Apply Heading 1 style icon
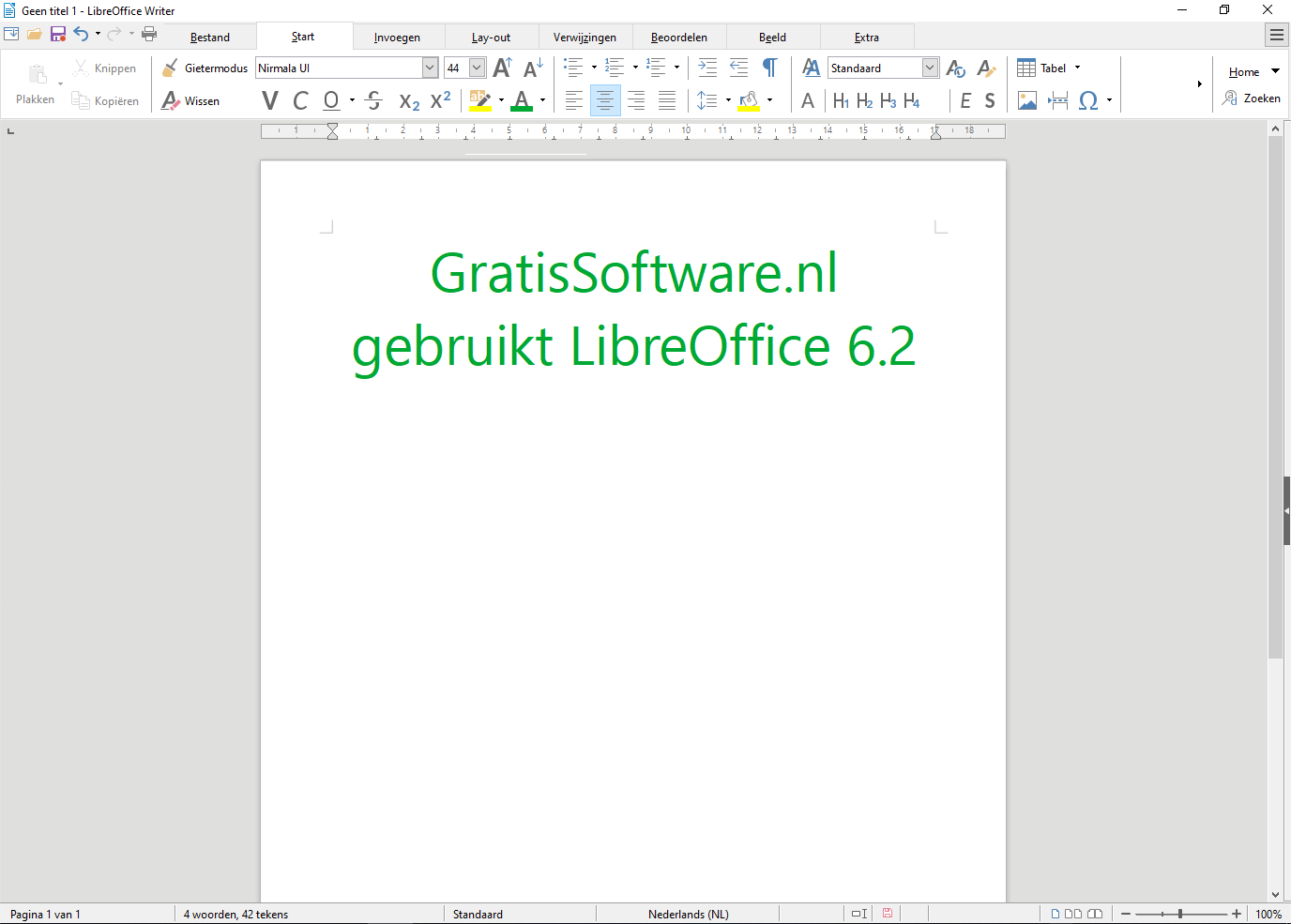Image resolution: width=1291 pixels, height=924 pixels. click(841, 100)
